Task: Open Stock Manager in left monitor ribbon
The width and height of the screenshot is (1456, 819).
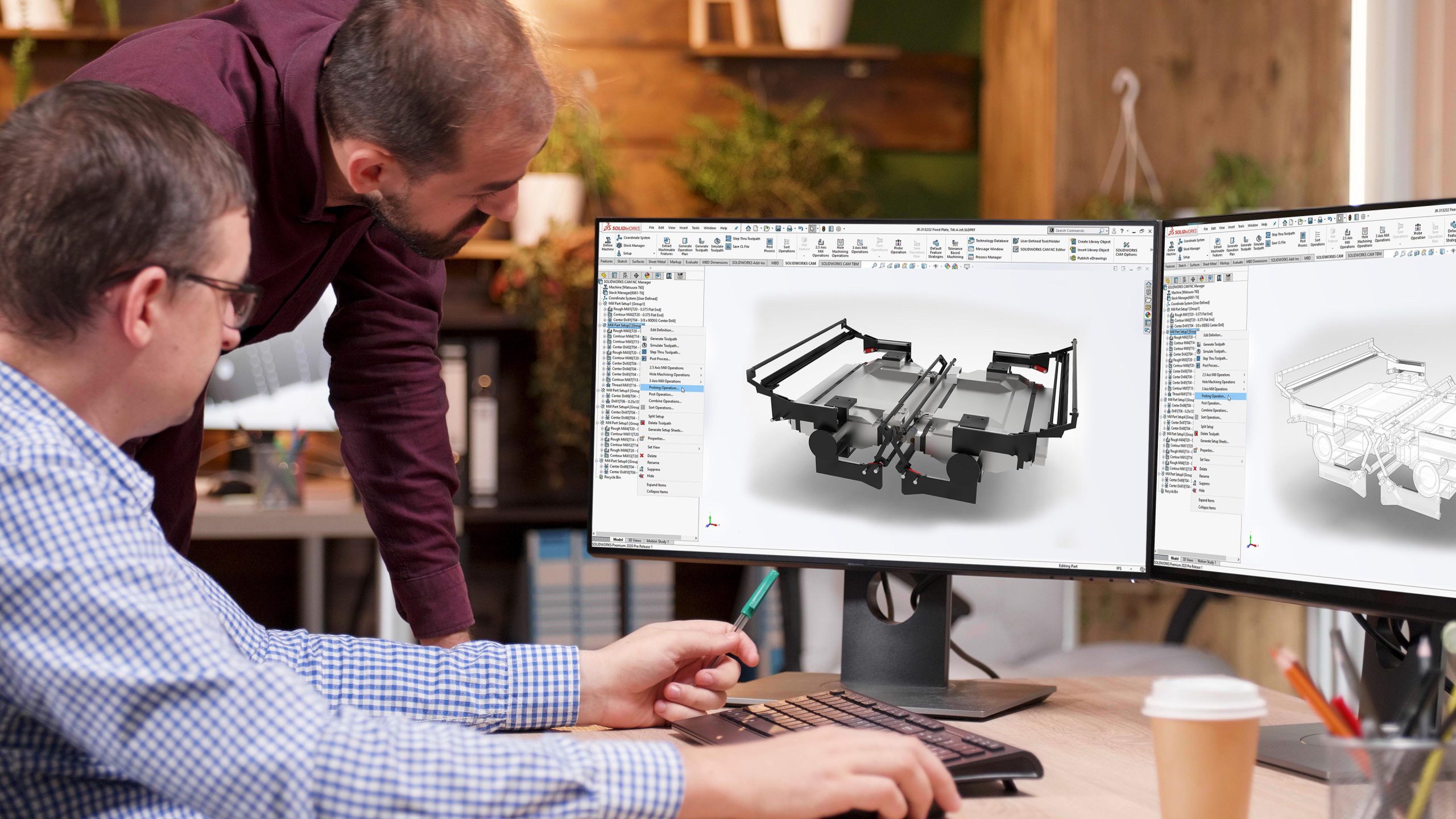Action: click(x=631, y=246)
